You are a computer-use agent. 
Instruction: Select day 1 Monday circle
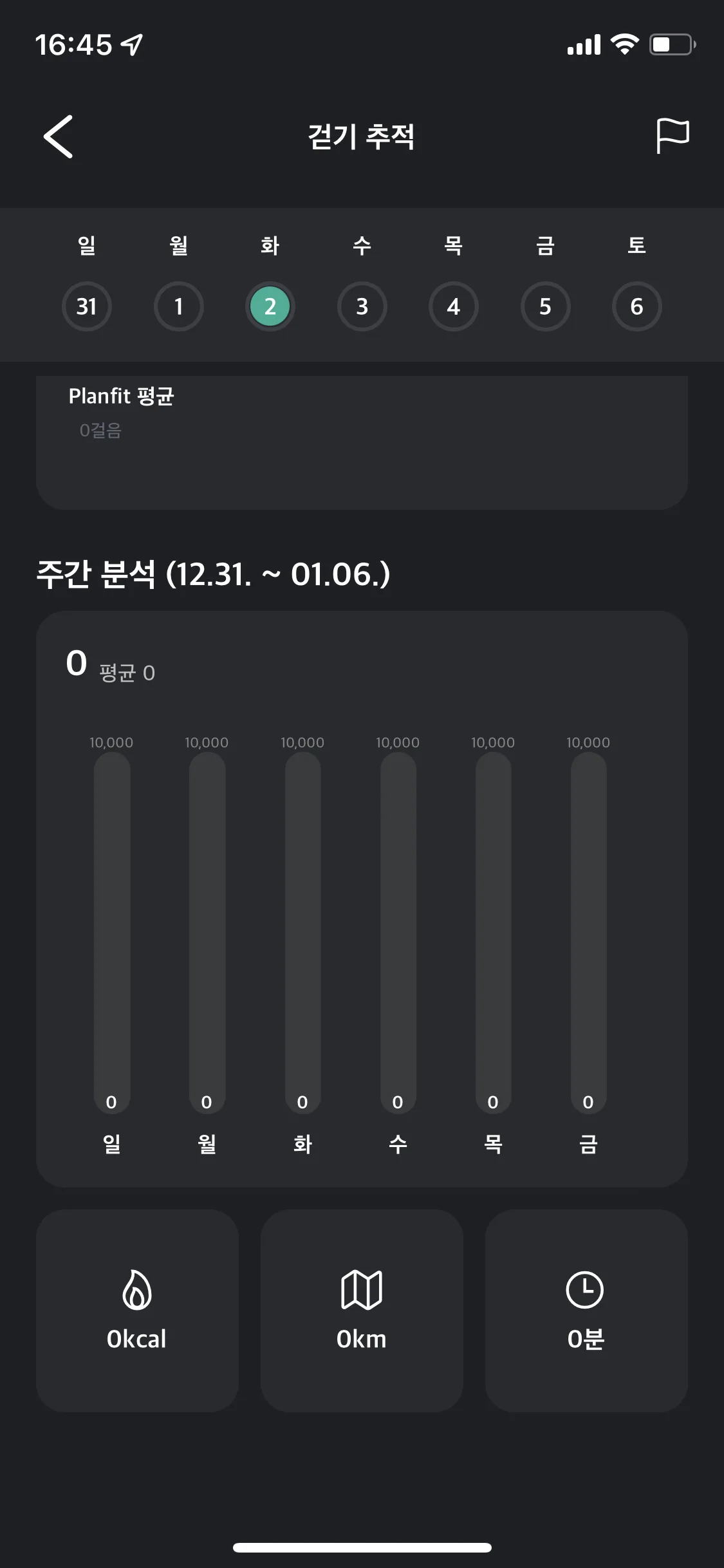(179, 306)
